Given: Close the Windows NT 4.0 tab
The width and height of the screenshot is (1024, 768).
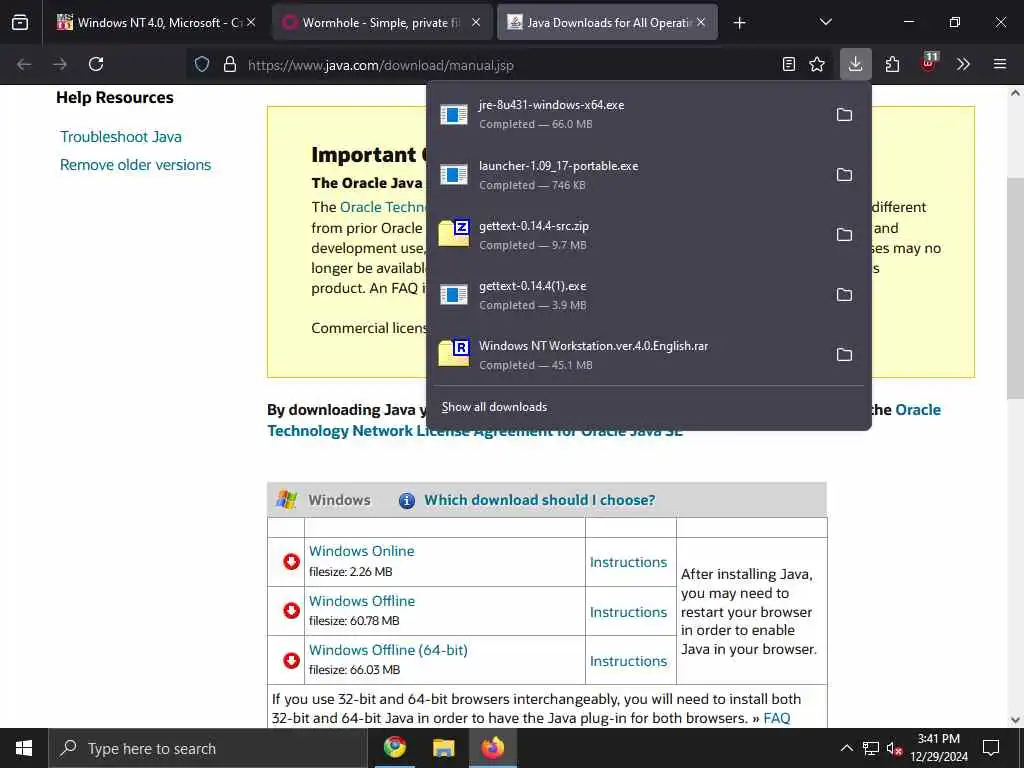Looking at the screenshot, I should point(251,22).
